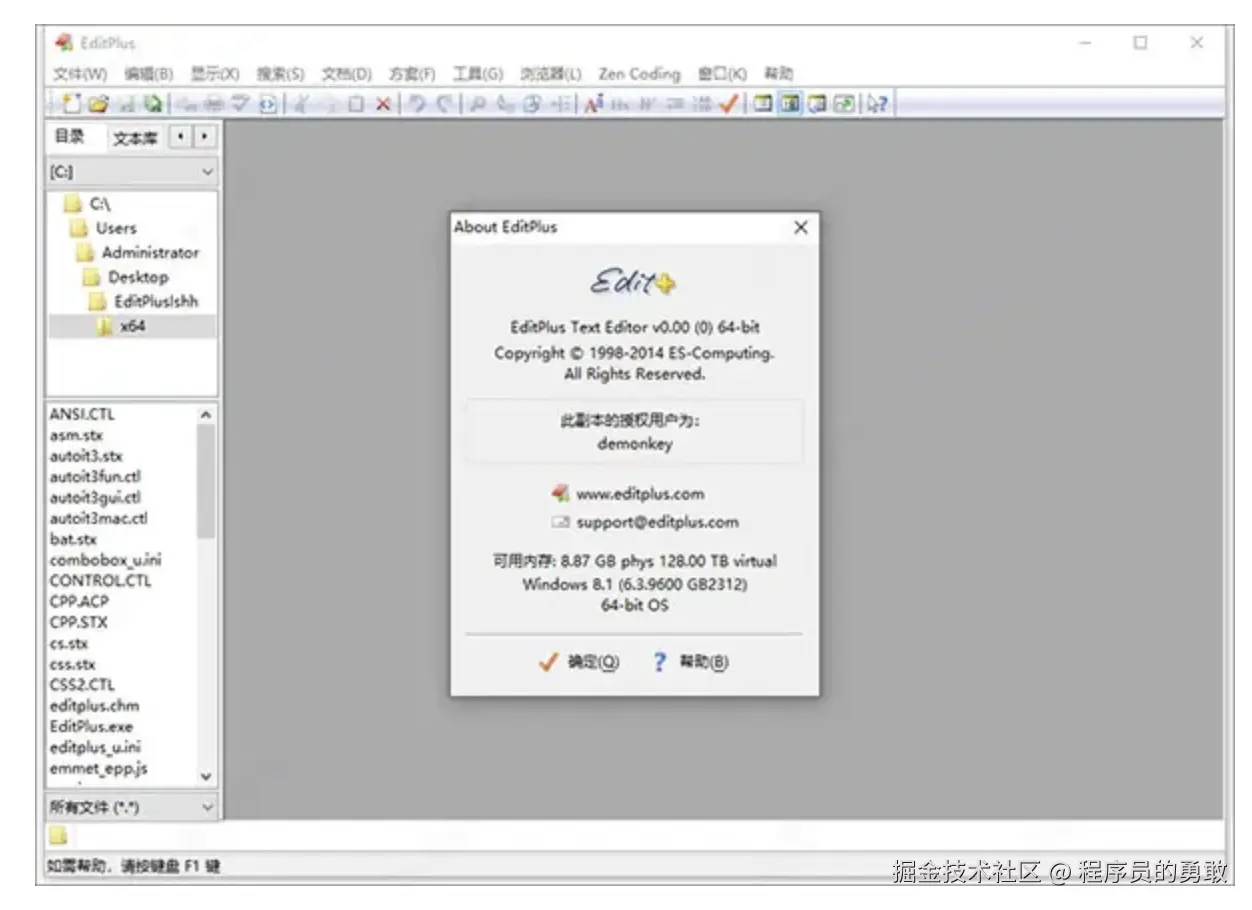This screenshot has width=1252, height=910.
Task: Click the Cut scissors toolbar icon
Action: (x=300, y=103)
